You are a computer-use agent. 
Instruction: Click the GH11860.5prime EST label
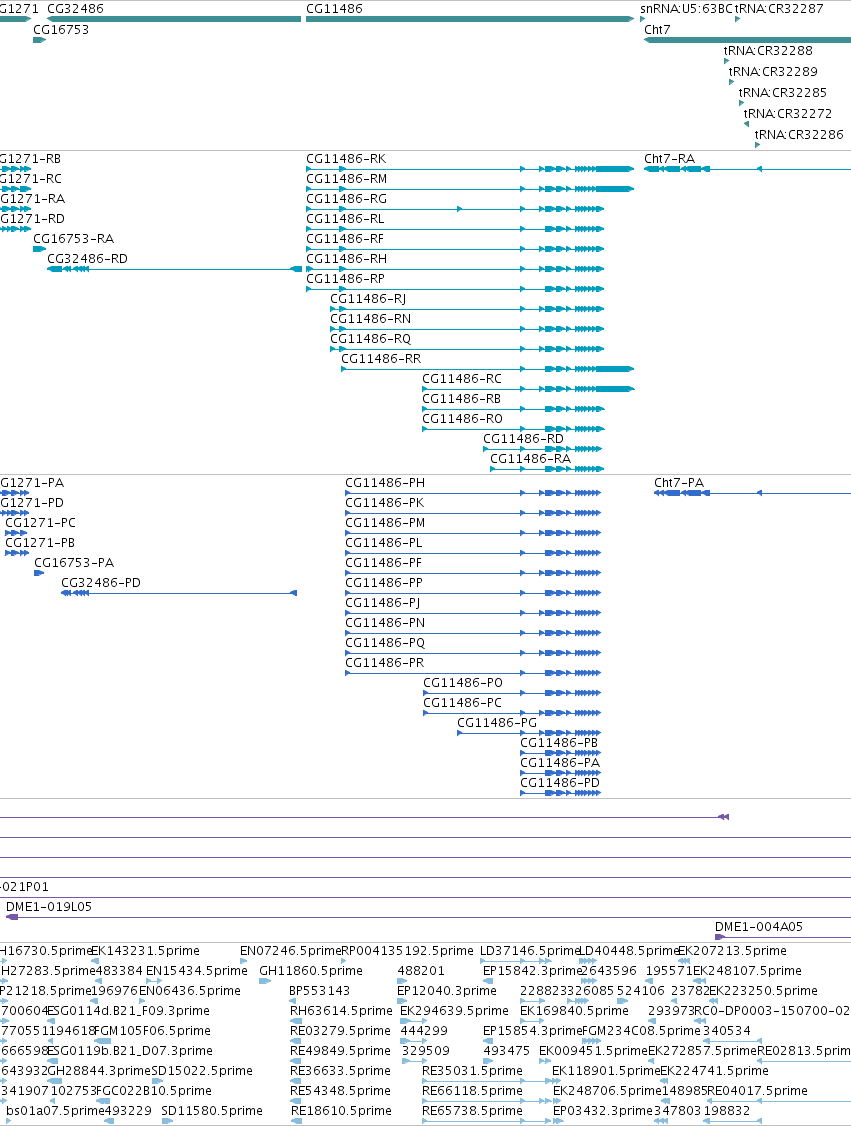click(311, 971)
